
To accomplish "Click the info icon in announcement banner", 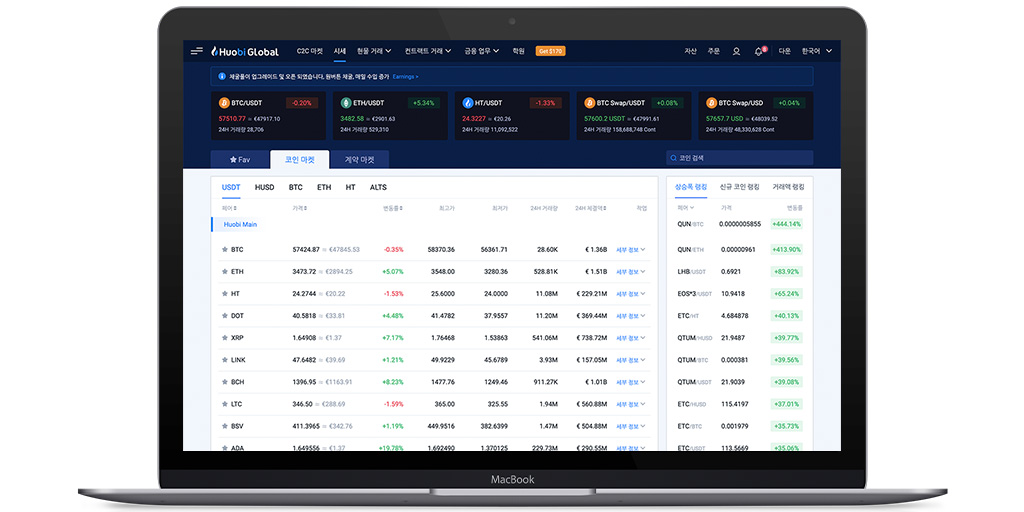I will pos(222,76).
